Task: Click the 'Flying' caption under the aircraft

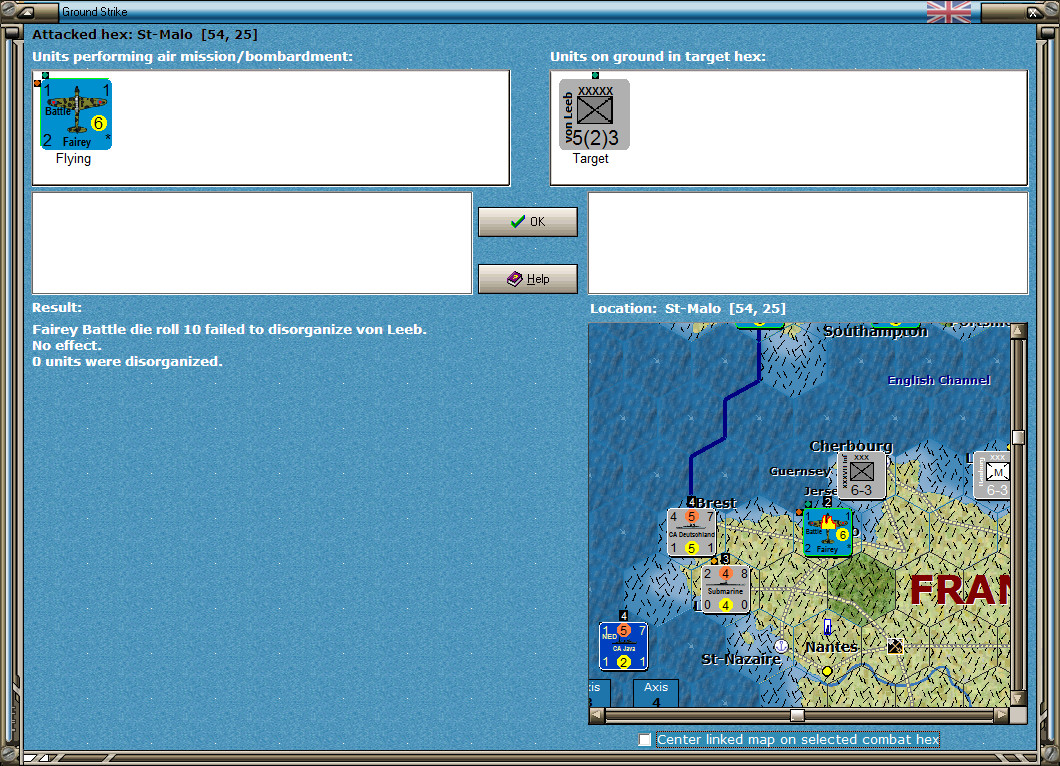Action: [x=73, y=158]
